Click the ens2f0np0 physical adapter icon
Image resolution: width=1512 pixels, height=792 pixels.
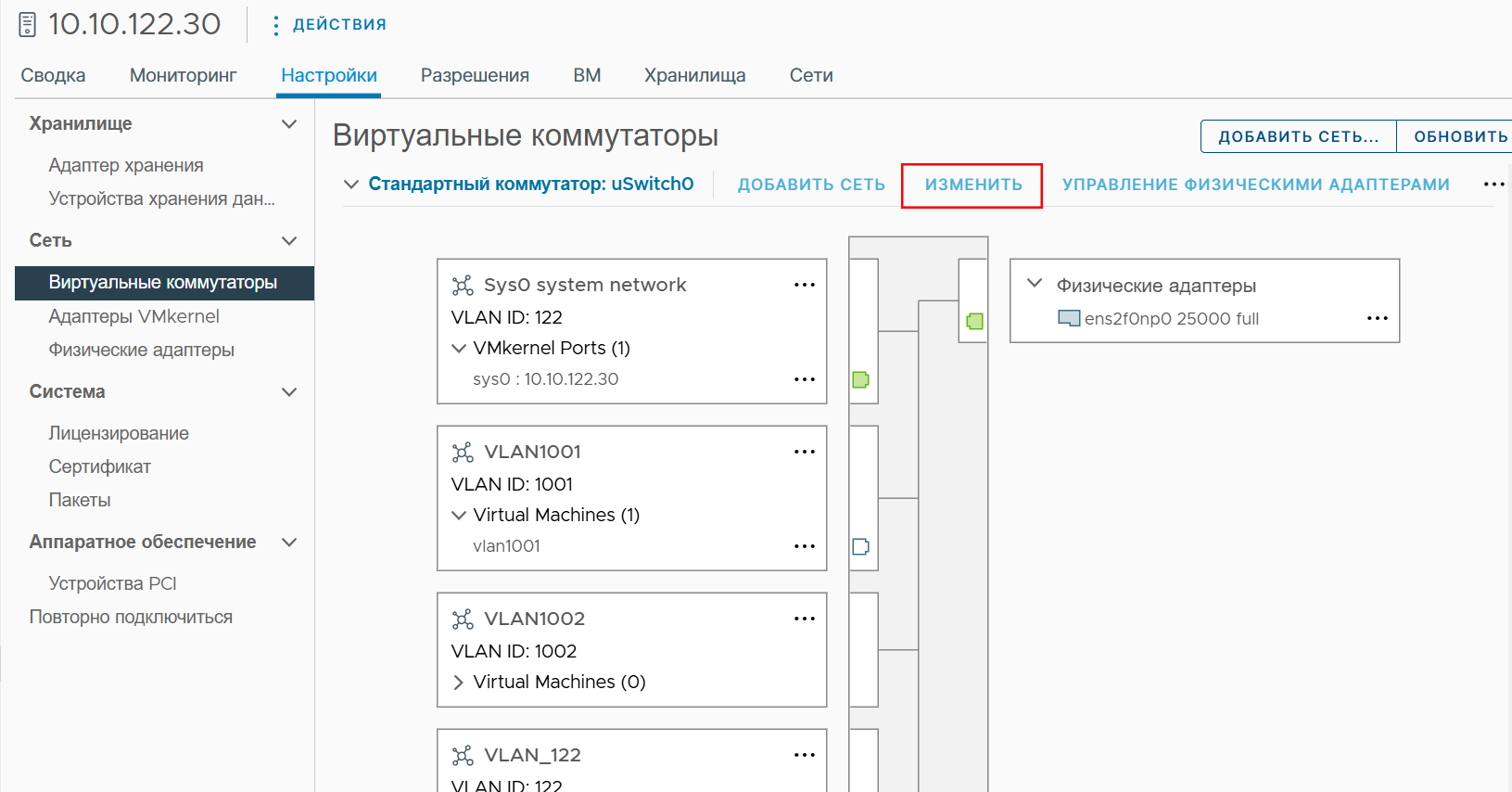(x=1069, y=318)
